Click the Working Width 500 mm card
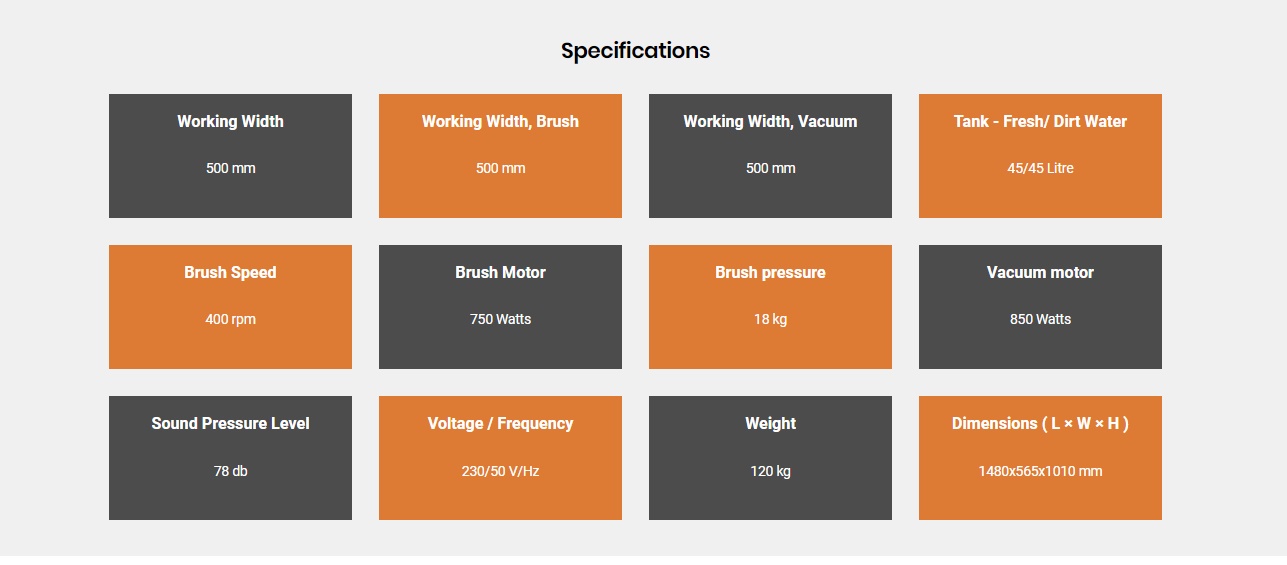 230,156
